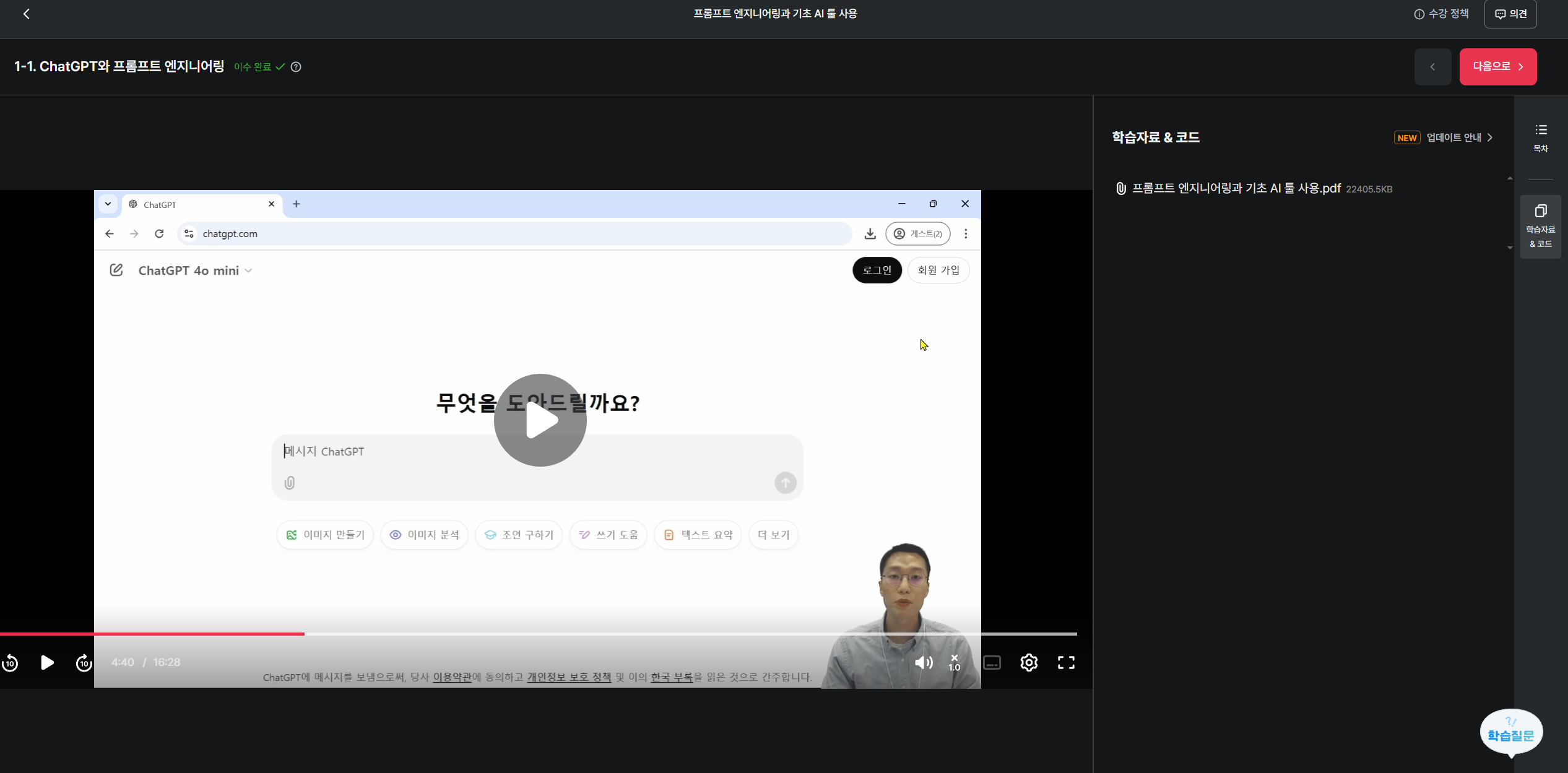Reload the chatgpt.com page
The image size is (1568, 773).
(159, 234)
